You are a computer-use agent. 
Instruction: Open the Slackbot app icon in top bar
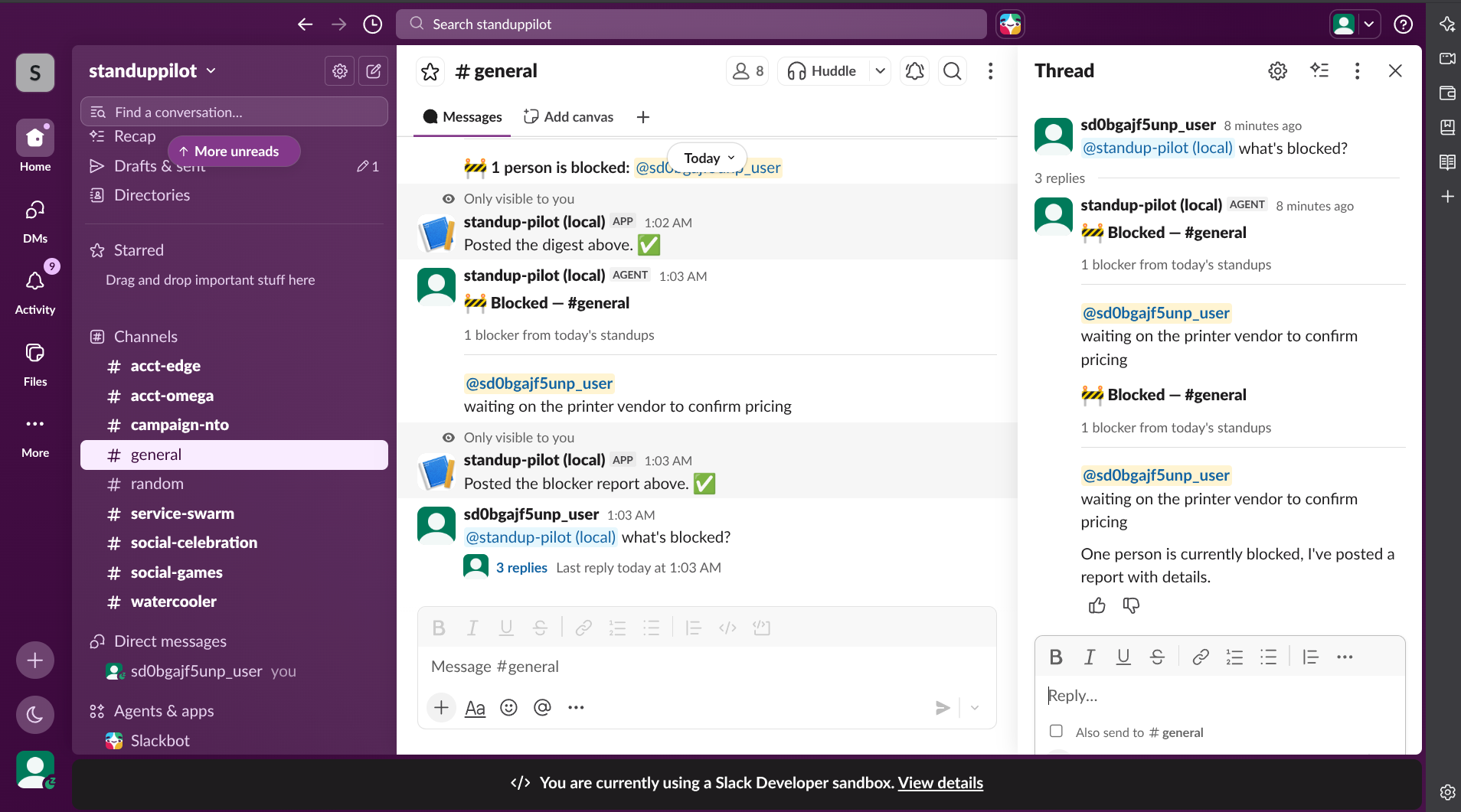1010,24
